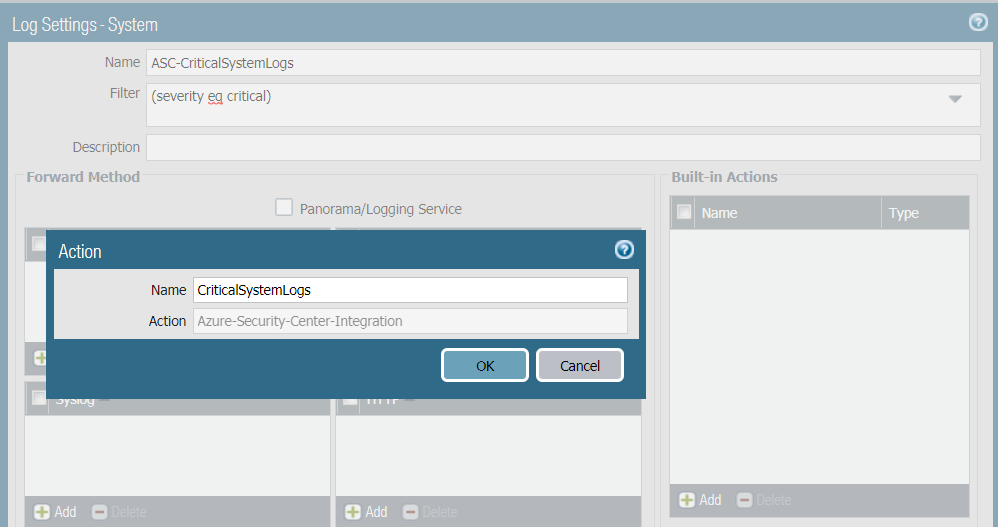Click Delete icon under Built-in Actions
The height and width of the screenshot is (527, 998).
[x=744, y=500]
